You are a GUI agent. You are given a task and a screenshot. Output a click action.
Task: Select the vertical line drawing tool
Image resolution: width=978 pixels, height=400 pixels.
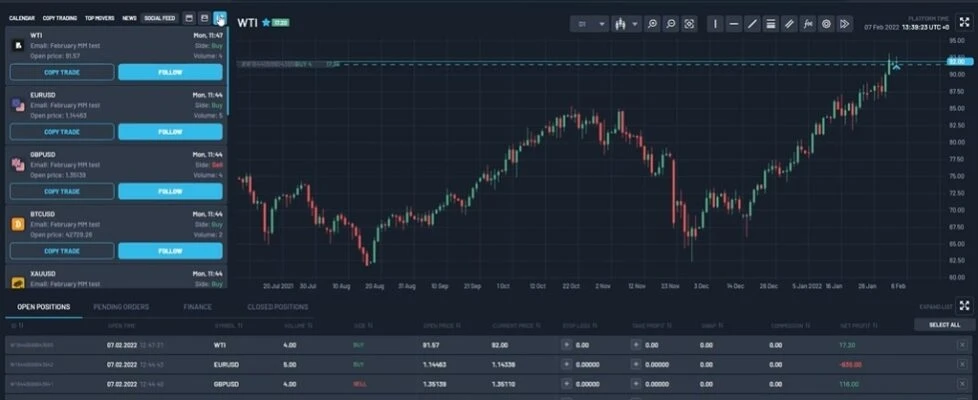pyautogui.click(x=715, y=24)
